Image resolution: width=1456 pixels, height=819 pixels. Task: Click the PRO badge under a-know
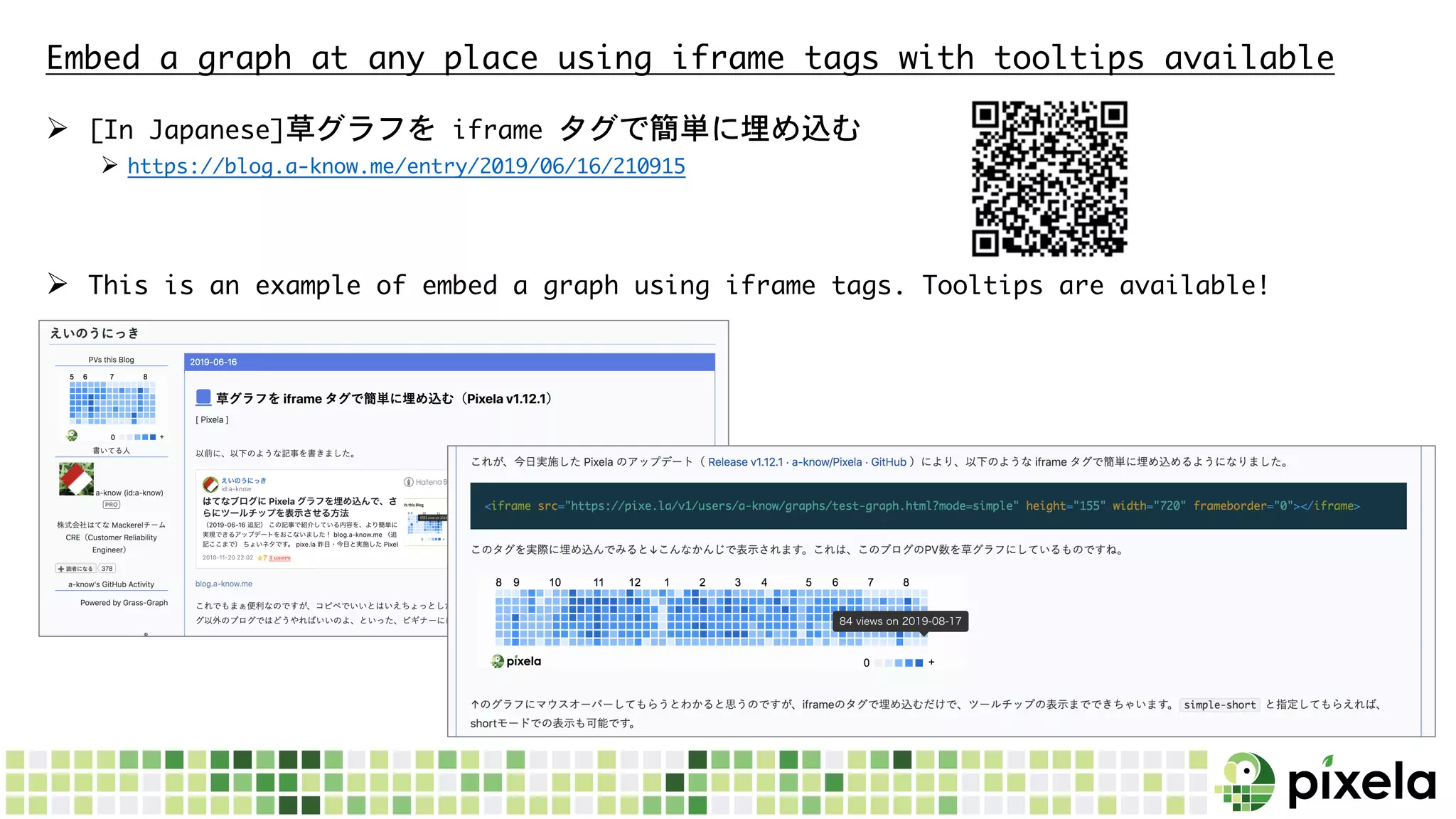coord(112,505)
